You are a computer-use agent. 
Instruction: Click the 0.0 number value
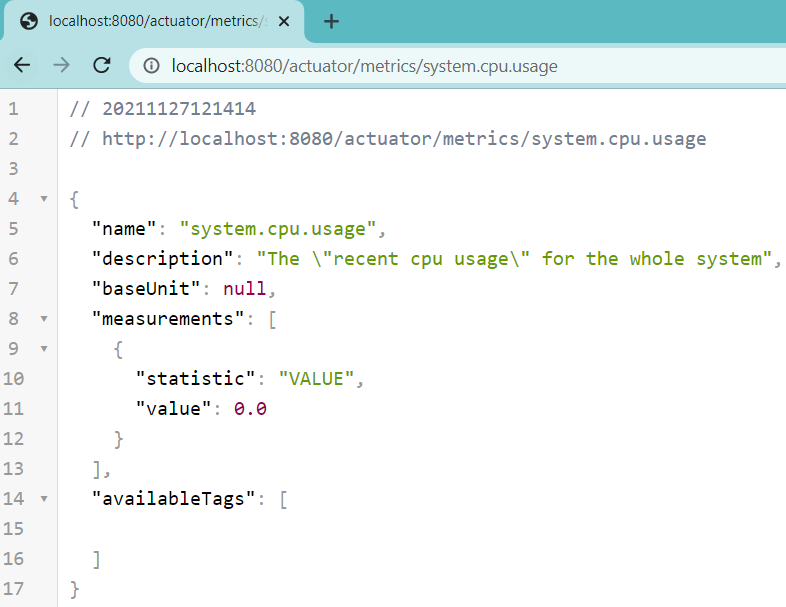point(250,409)
